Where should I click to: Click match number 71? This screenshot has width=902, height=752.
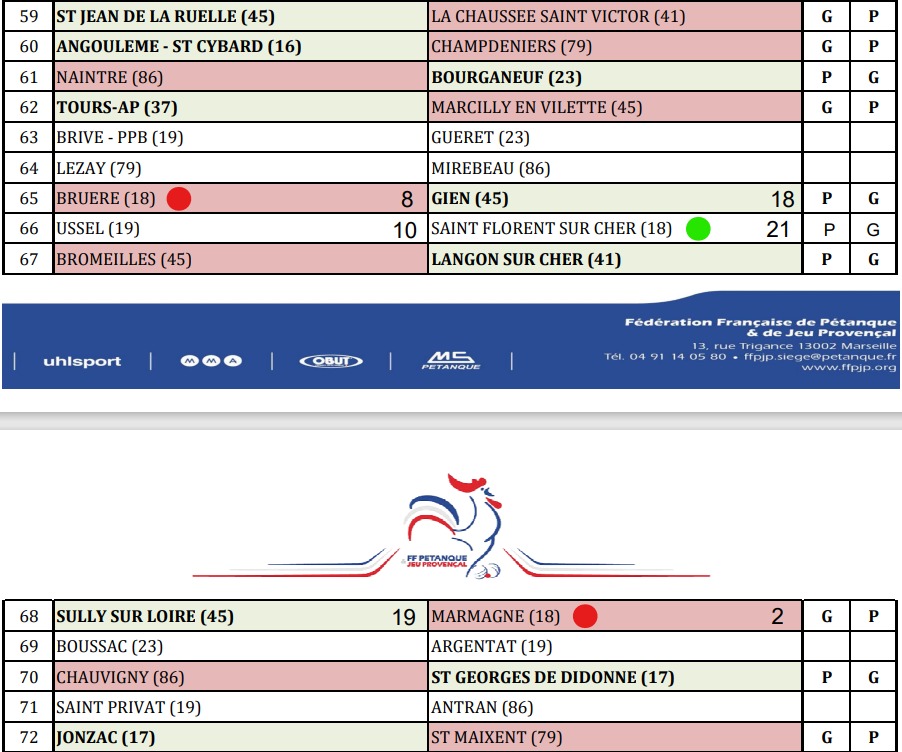click(x=29, y=707)
